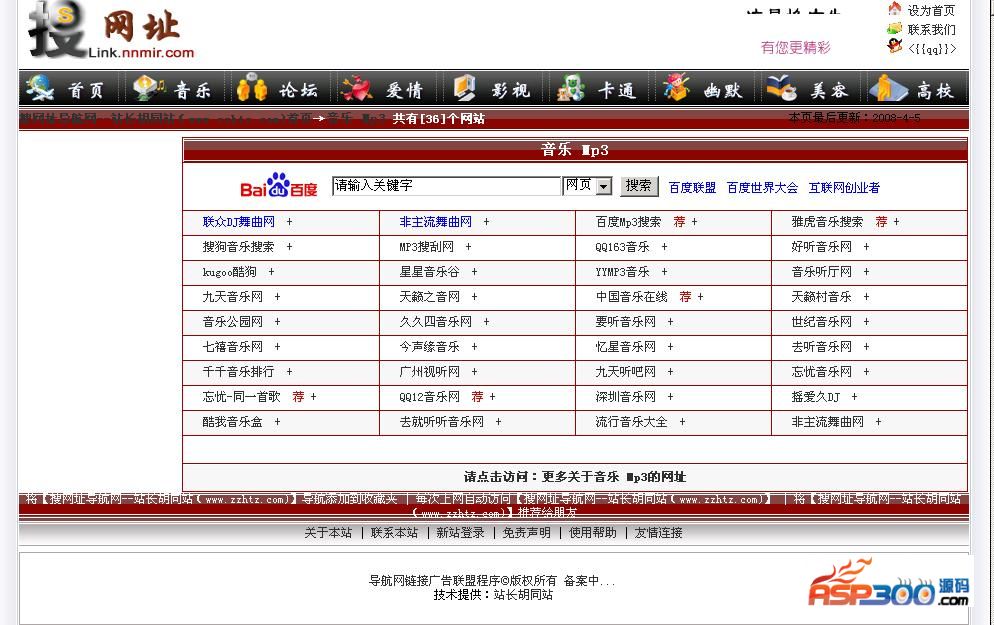Open the QQ12音乐网 link
The image size is (994, 625).
click(429, 397)
